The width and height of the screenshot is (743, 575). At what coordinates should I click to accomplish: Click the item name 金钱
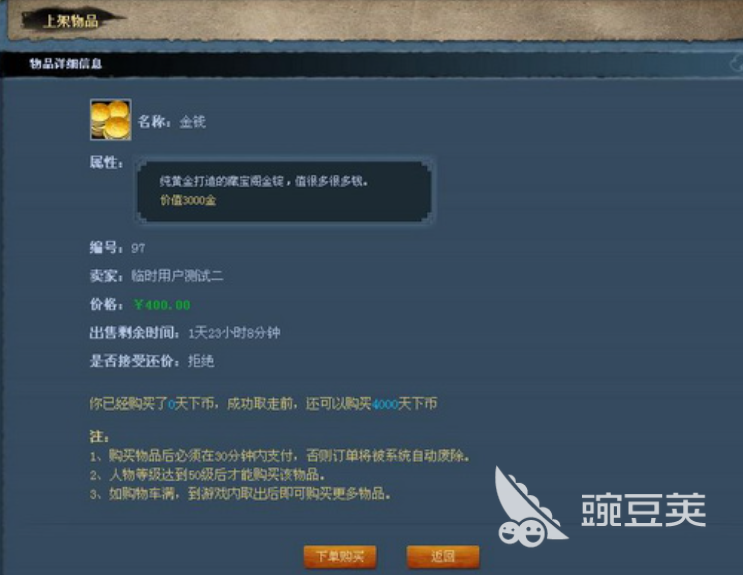192,122
